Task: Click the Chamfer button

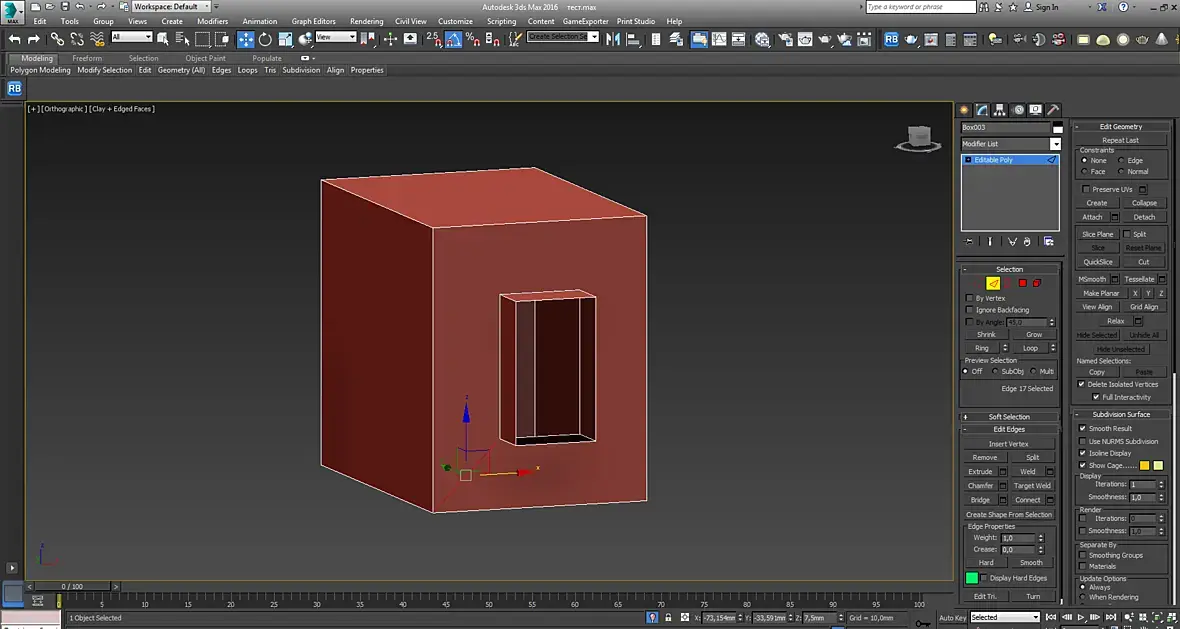Action: pyautogui.click(x=980, y=486)
